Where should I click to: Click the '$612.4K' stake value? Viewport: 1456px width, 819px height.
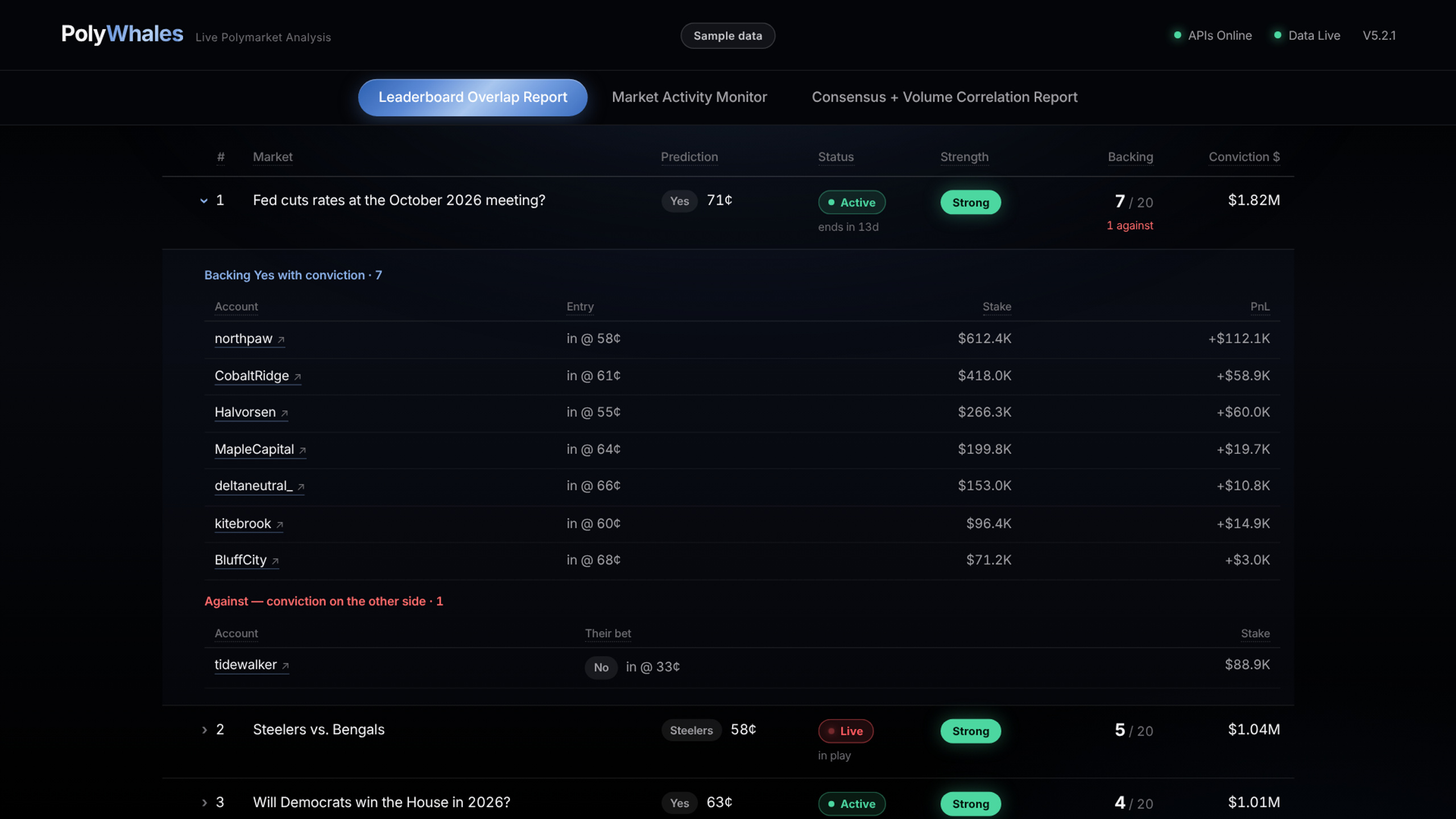(985, 338)
